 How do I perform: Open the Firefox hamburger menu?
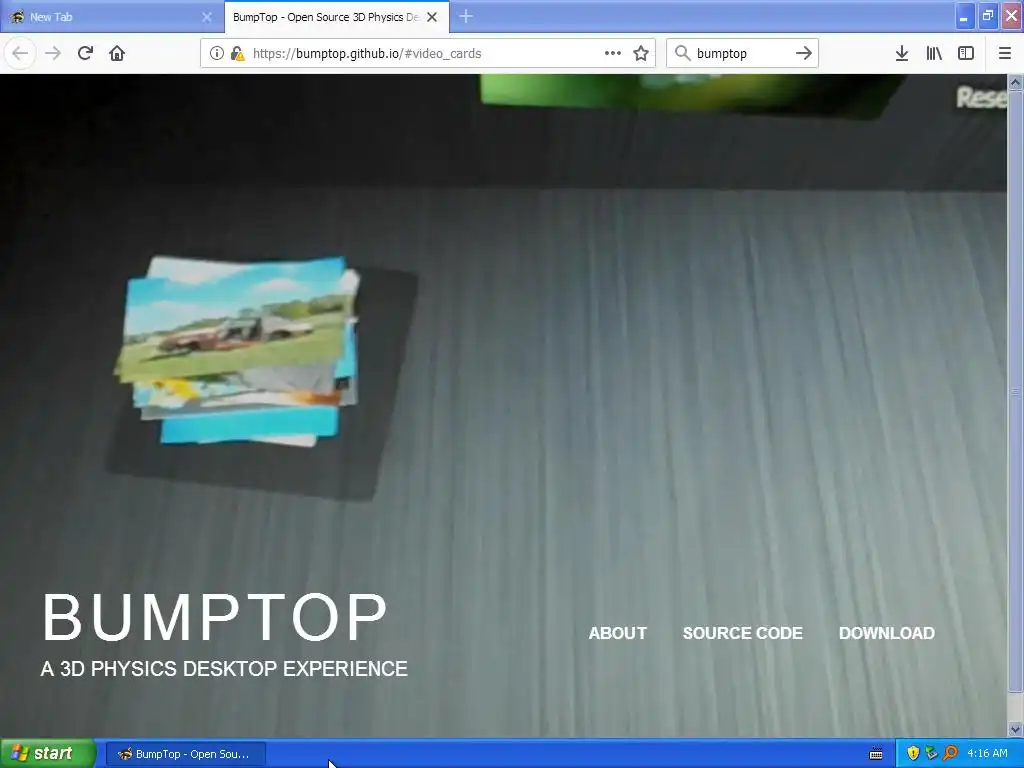tap(1005, 53)
